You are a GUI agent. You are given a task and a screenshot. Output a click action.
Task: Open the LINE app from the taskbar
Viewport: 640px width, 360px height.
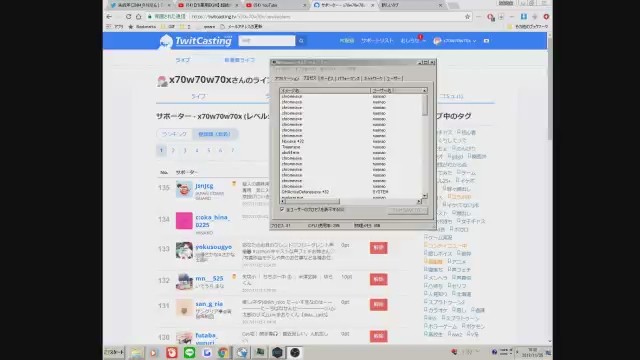pos(189,352)
